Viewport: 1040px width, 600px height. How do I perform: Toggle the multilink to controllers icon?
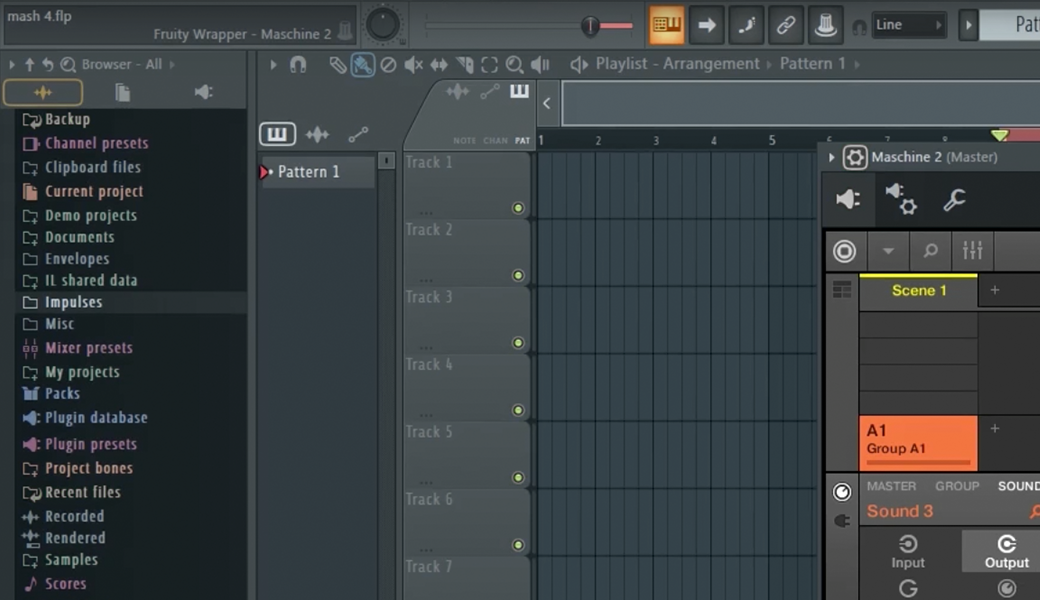point(786,25)
